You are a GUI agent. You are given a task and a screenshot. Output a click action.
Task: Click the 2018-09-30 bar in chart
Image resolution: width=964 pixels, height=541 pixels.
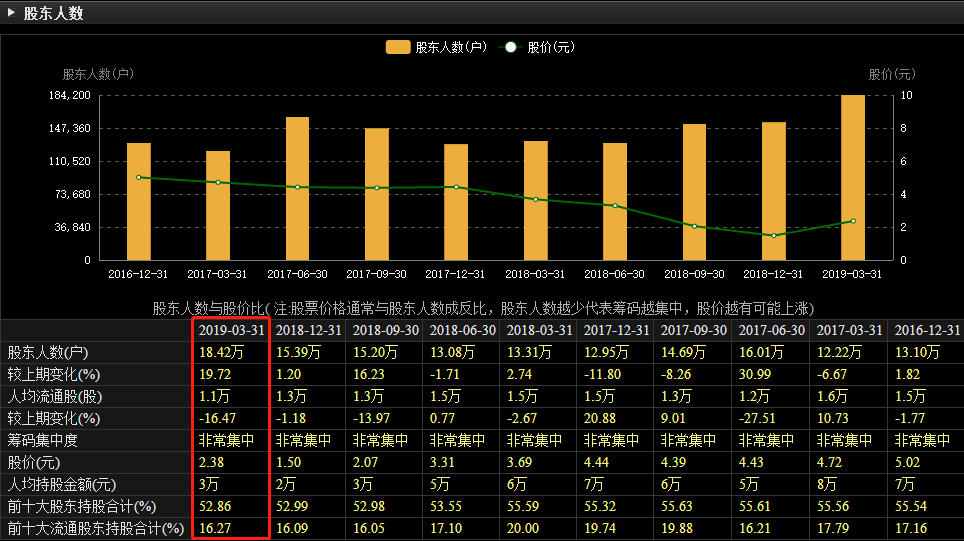(x=694, y=192)
